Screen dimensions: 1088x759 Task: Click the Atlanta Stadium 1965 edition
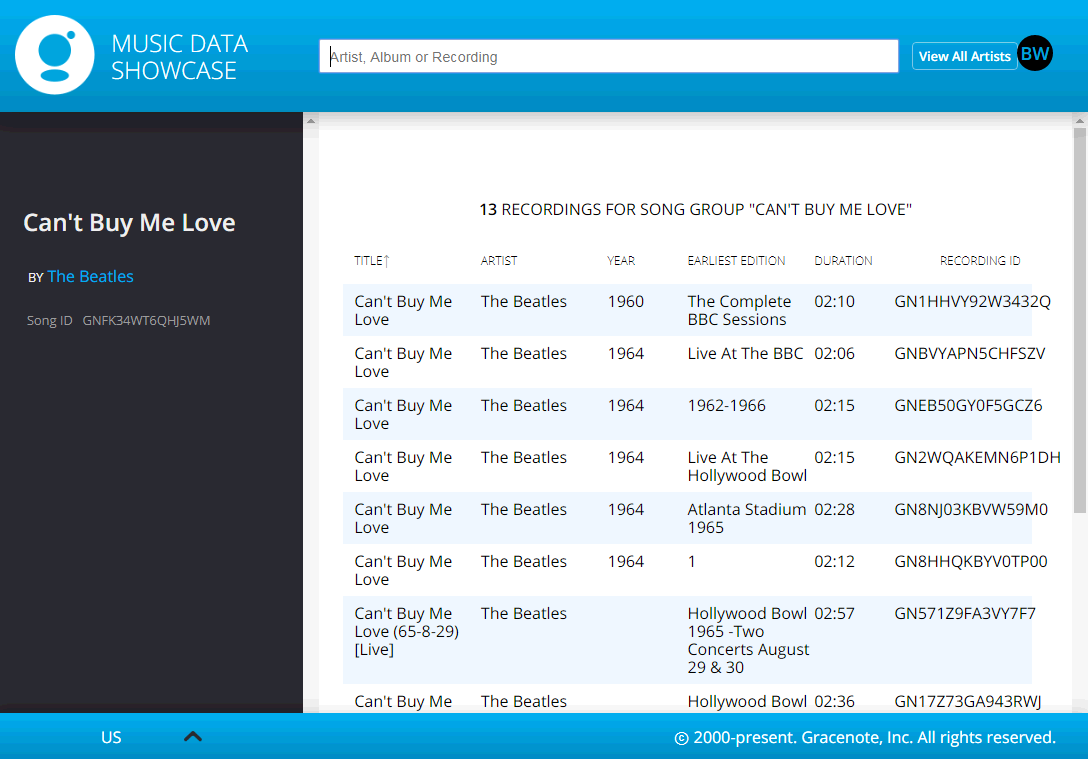(x=746, y=518)
